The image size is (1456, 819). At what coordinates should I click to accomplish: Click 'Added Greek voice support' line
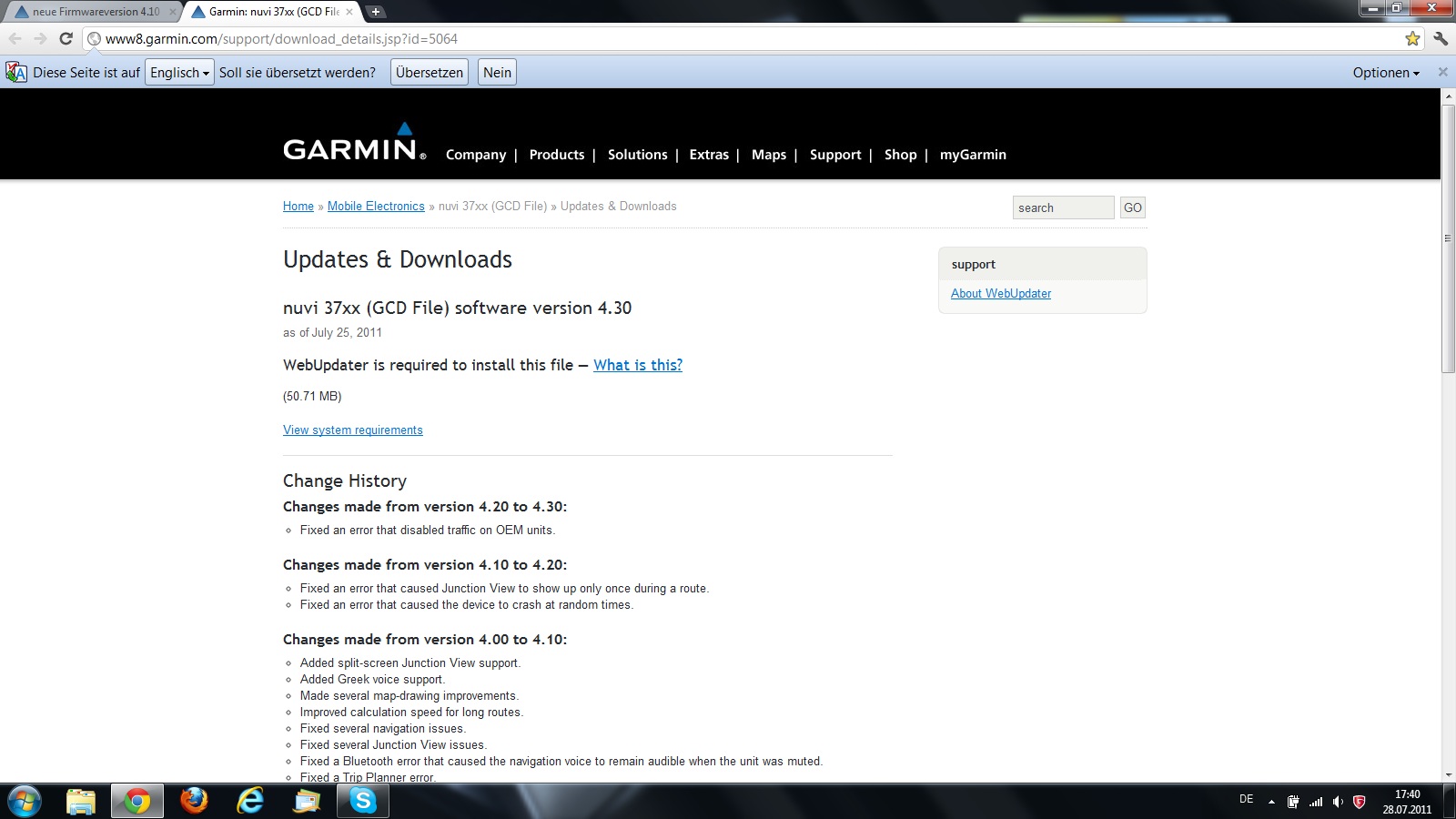click(x=372, y=680)
